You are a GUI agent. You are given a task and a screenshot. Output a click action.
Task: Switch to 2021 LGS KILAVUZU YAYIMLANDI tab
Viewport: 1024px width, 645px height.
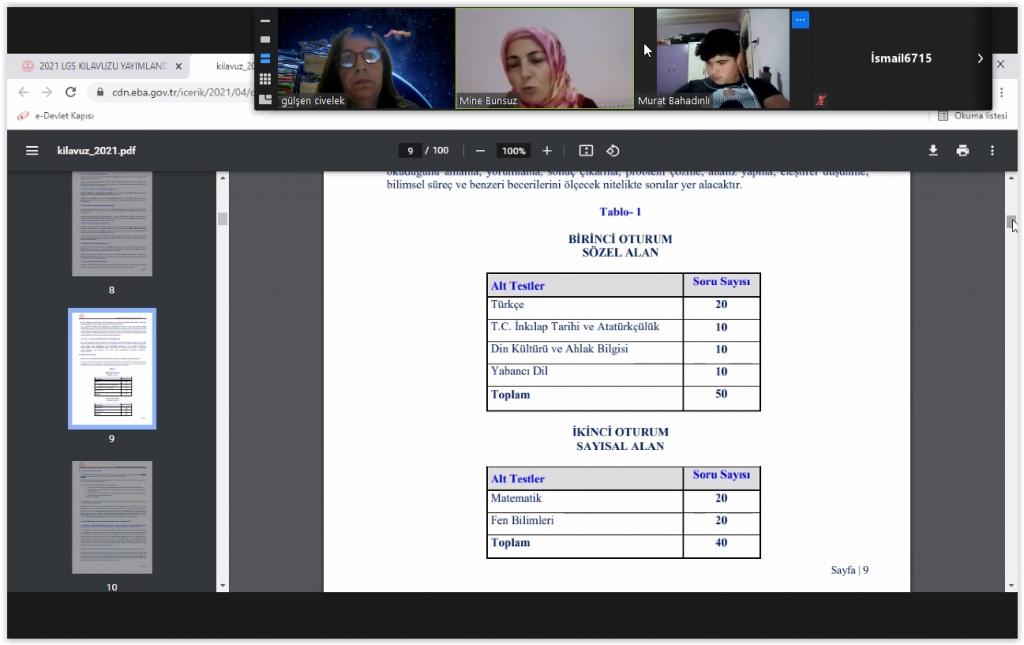coord(100,66)
